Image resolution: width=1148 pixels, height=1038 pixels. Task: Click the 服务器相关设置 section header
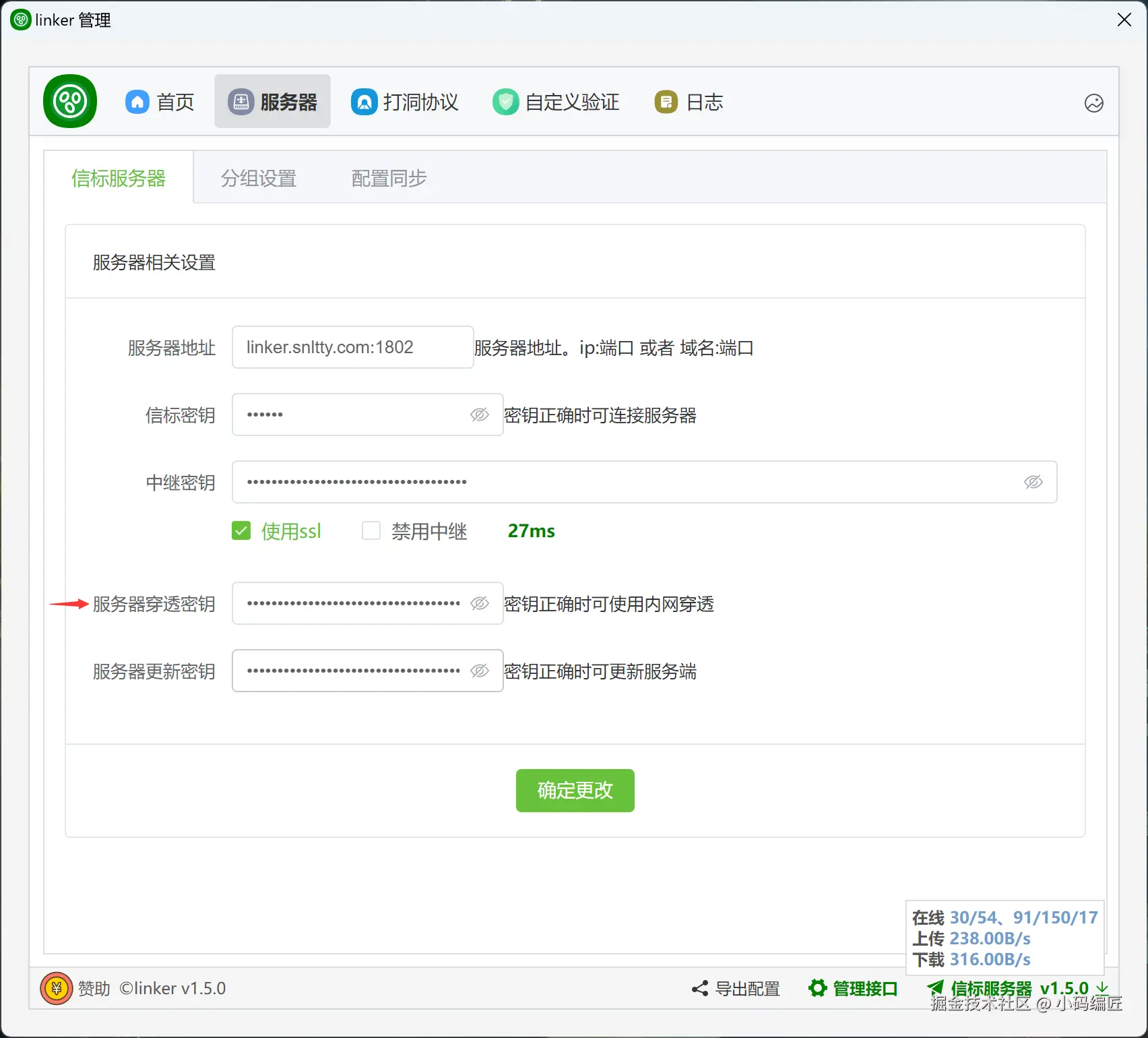pyautogui.click(x=154, y=262)
